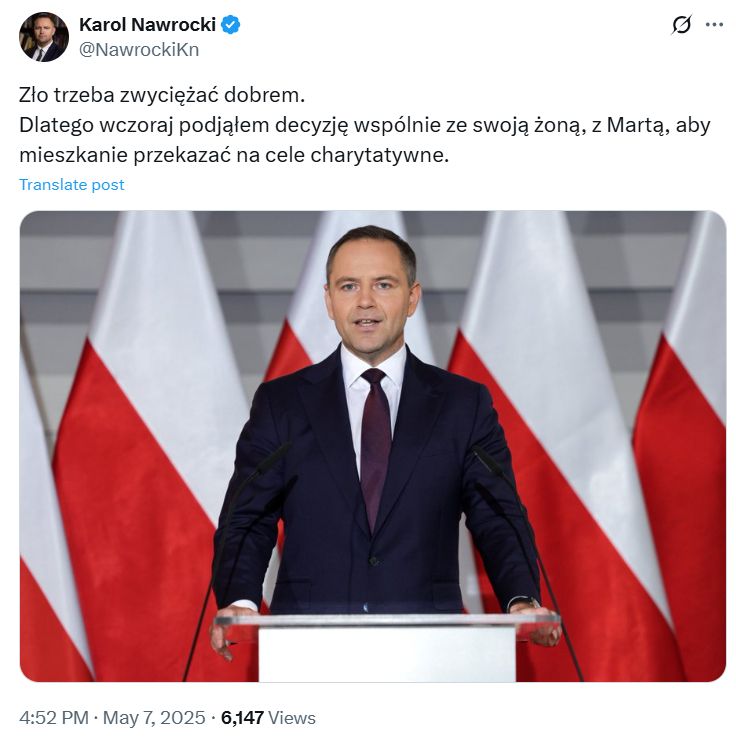The image size is (736, 737).
Task: Open the Karol Nawrocki display name link
Action: 147,24
